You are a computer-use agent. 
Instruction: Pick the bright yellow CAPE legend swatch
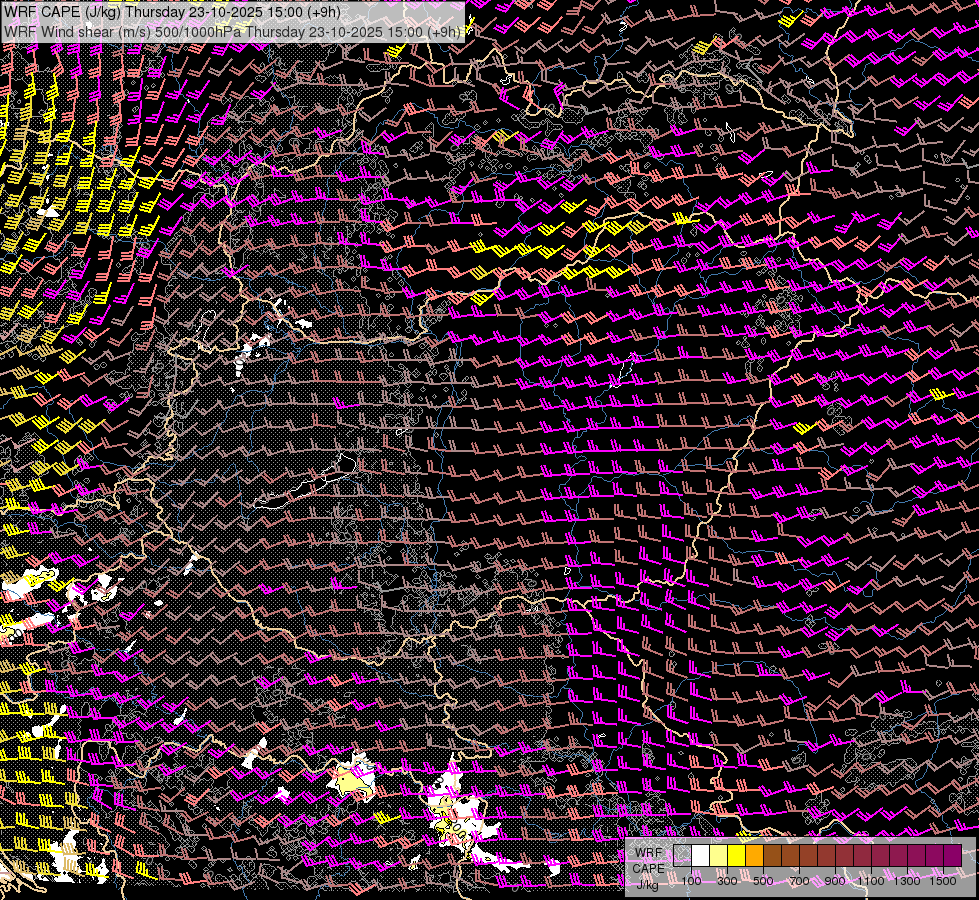(736, 855)
